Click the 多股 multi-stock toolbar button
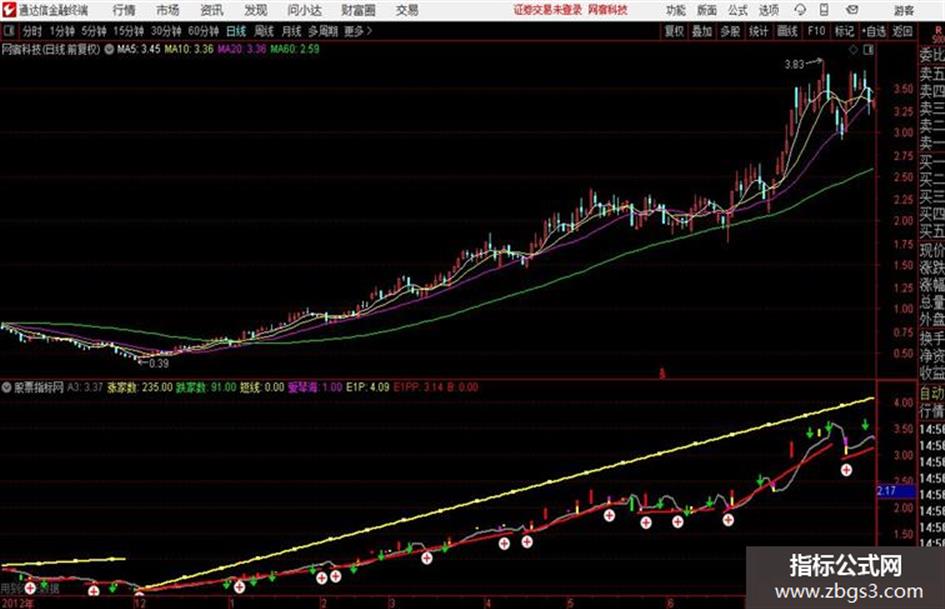Viewport: 945px width, 609px height. 730,31
